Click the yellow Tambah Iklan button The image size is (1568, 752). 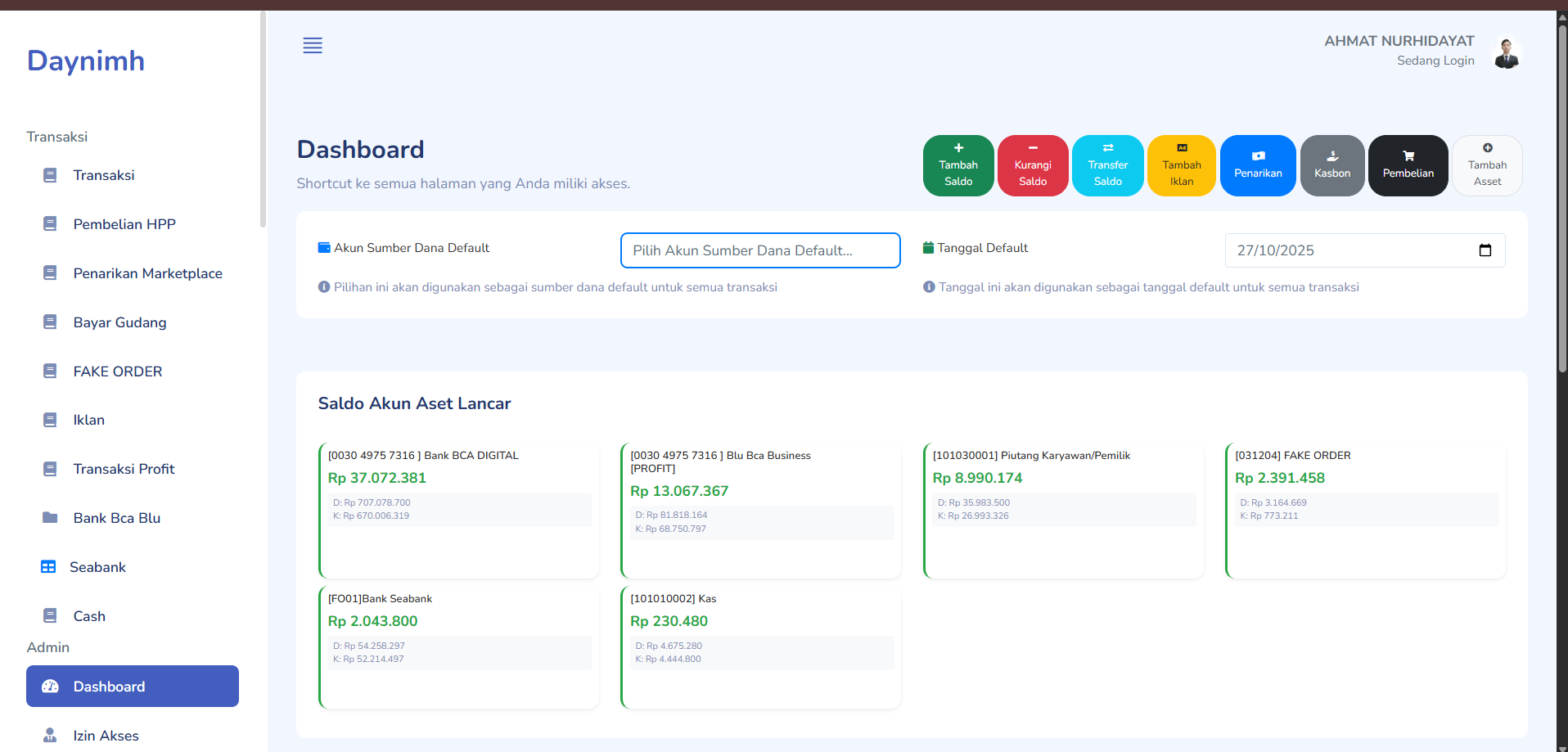[1181, 165]
